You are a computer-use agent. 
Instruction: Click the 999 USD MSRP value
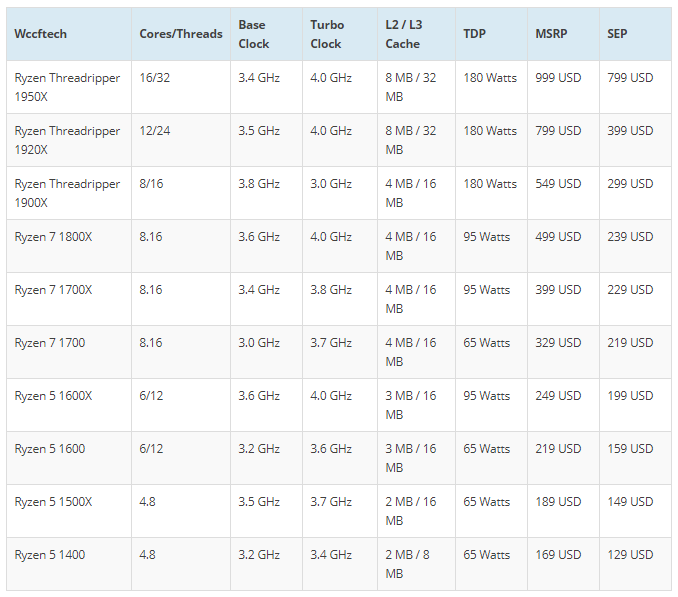(558, 78)
